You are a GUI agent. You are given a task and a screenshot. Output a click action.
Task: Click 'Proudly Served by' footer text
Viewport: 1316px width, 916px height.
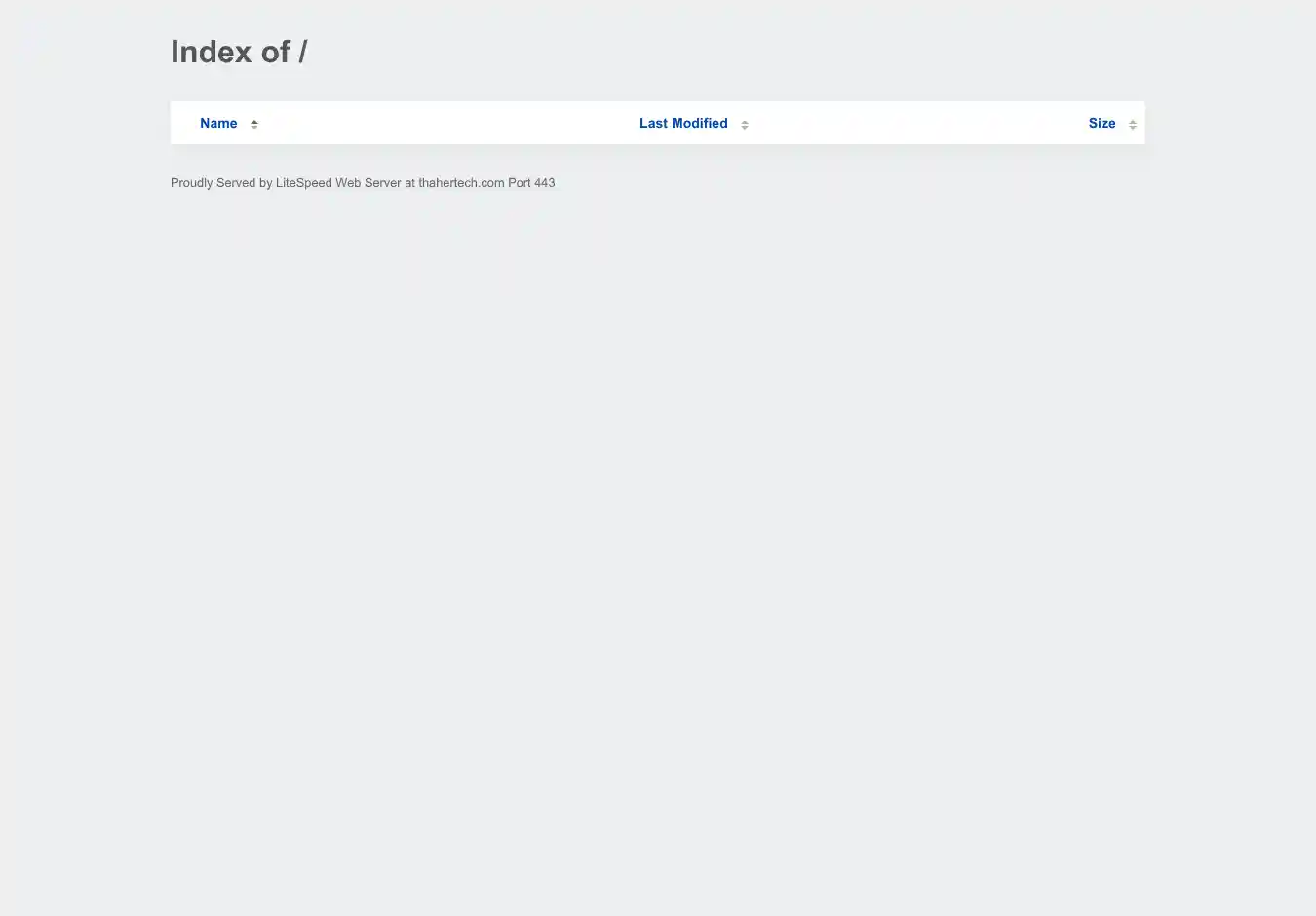221,183
